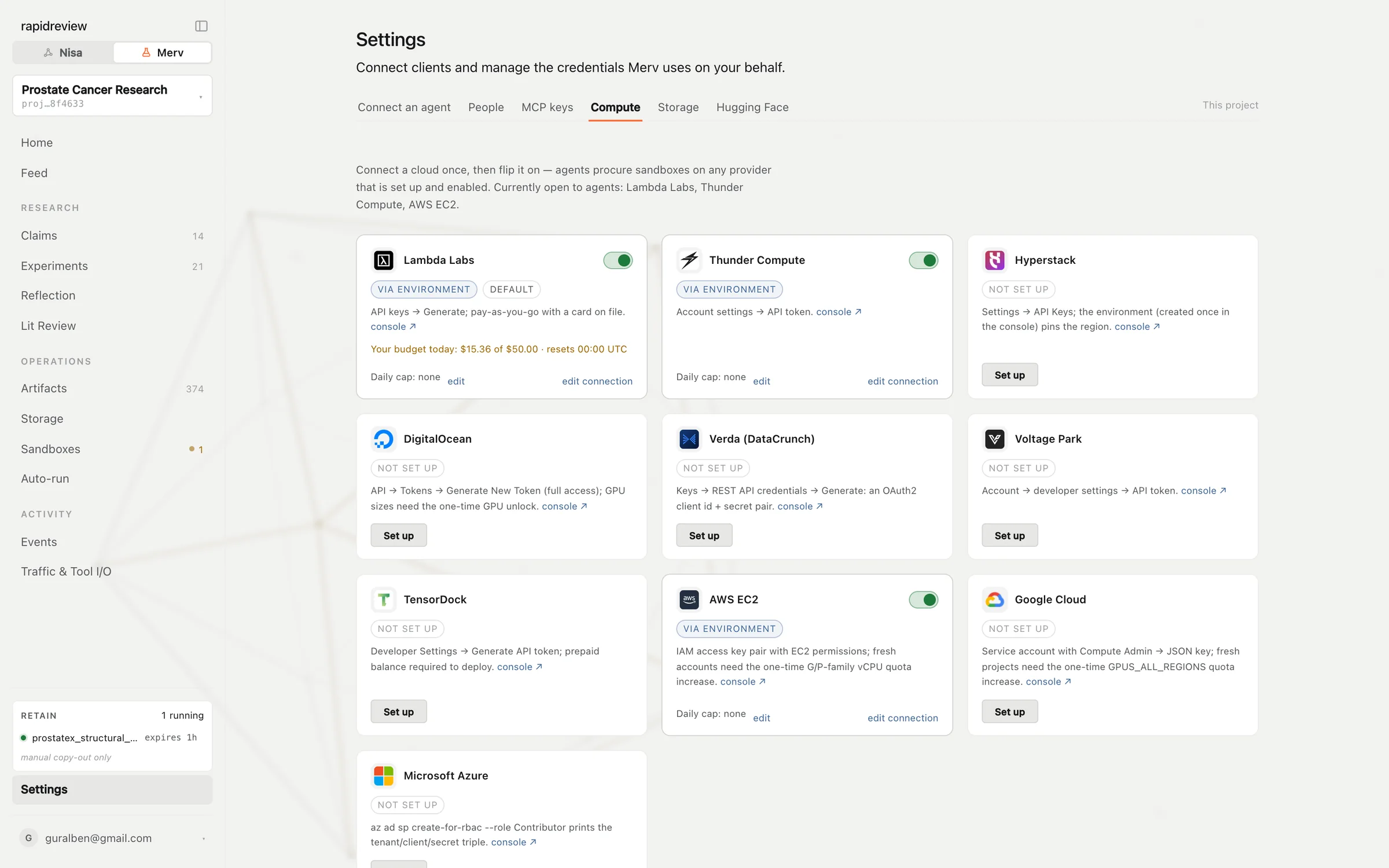
Task: Open the Auto-run page
Action: (112, 479)
